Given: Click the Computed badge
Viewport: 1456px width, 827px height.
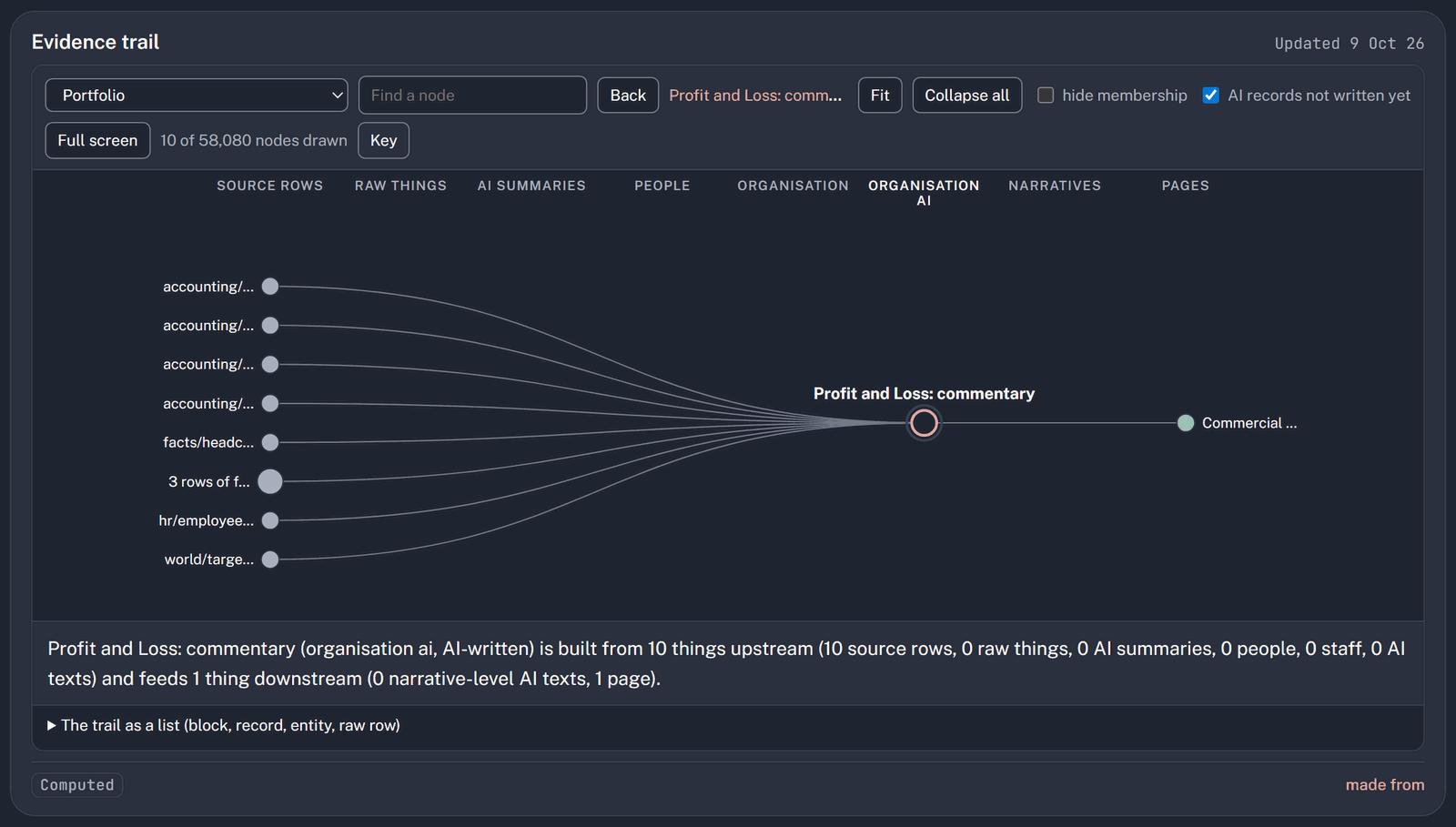Looking at the screenshot, I should (x=77, y=784).
